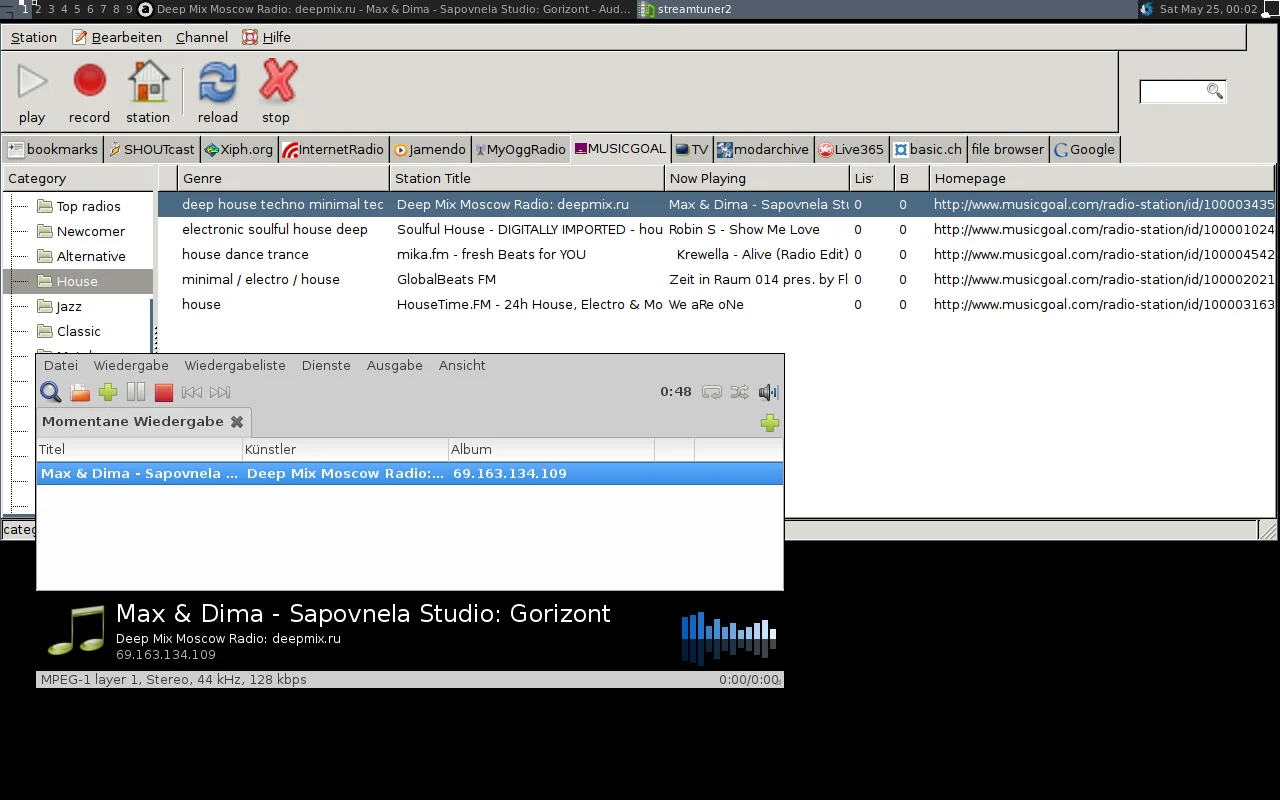Toggle shuffle mode in Audacious

click(x=740, y=392)
